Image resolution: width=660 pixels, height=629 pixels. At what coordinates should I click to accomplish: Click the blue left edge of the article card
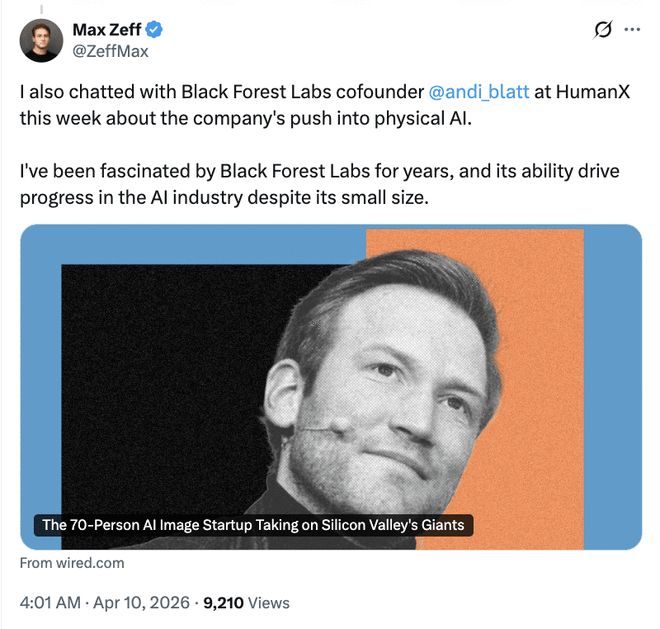click(40, 400)
